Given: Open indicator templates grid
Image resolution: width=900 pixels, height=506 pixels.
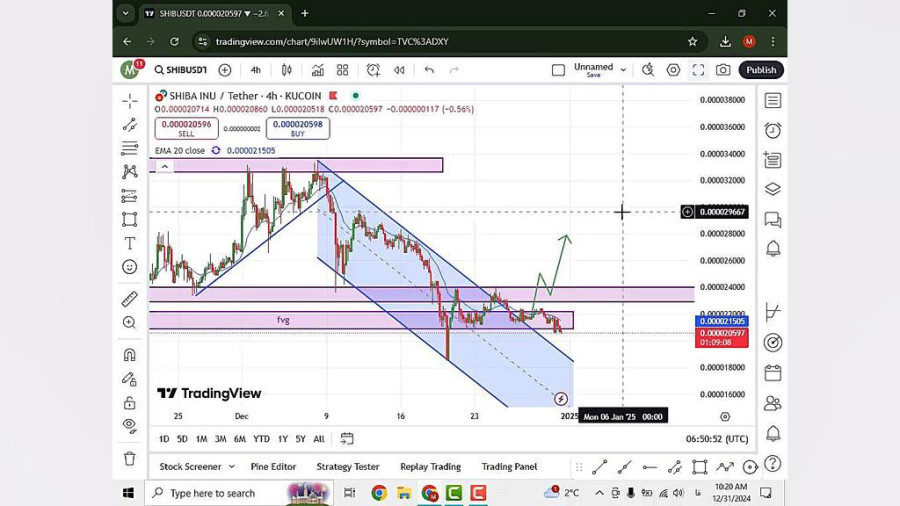Looking at the screenshot, I should click(x=343, y=70).
